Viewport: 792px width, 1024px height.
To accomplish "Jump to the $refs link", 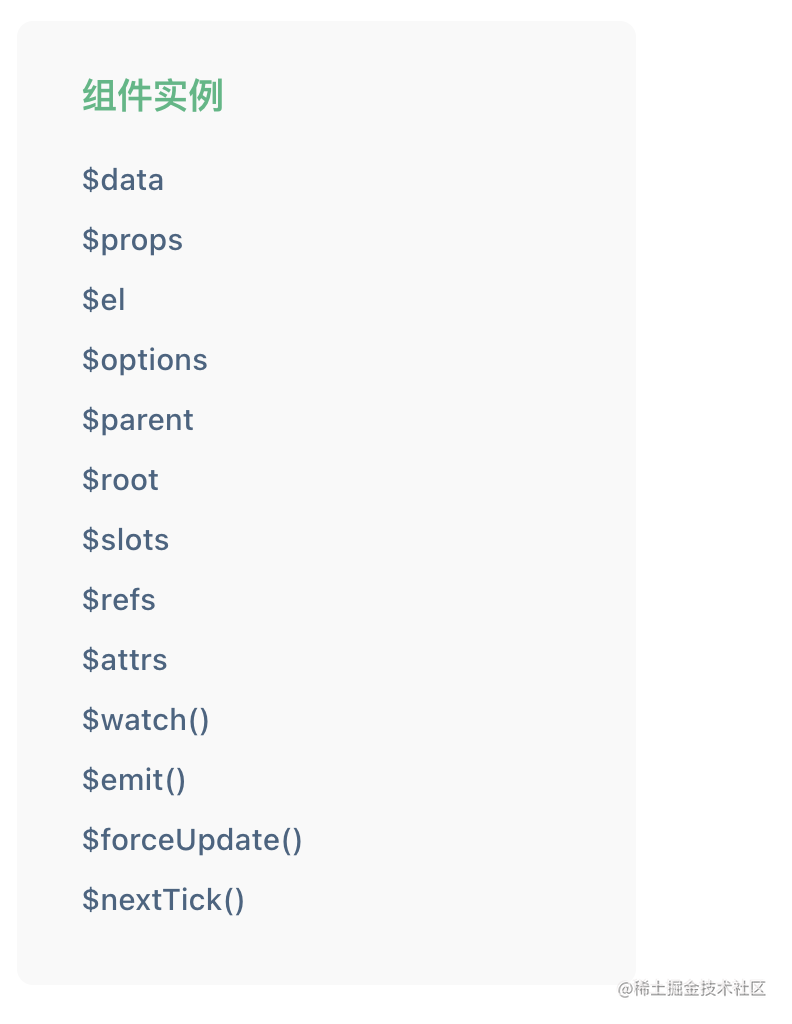I will 119,600.
